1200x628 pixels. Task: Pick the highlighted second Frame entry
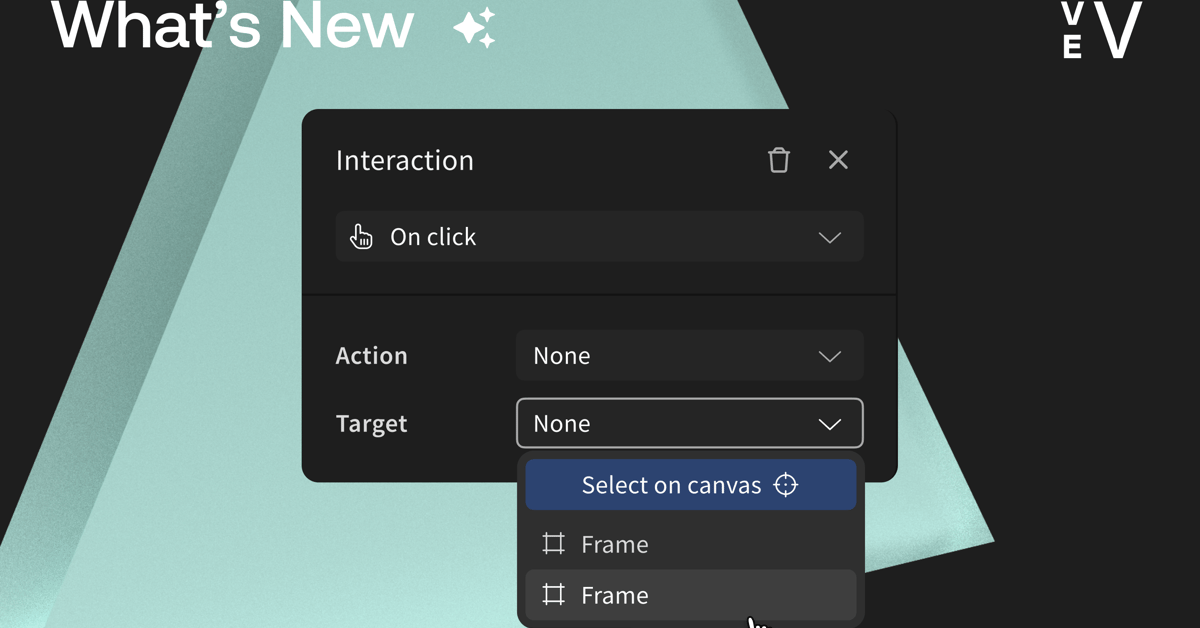(614, 595)
